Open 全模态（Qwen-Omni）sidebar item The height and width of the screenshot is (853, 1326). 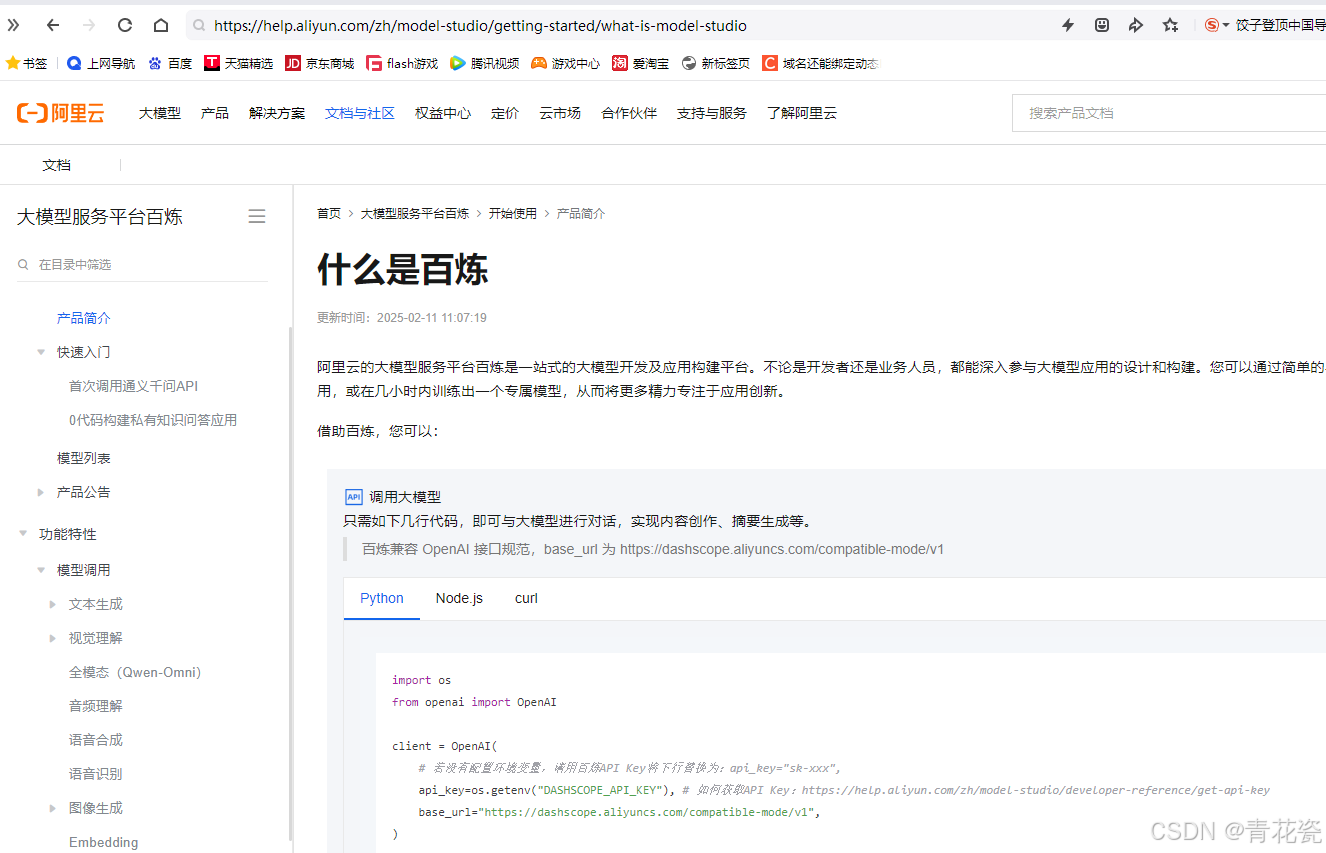pyautogui.click(x=136, y=672)
